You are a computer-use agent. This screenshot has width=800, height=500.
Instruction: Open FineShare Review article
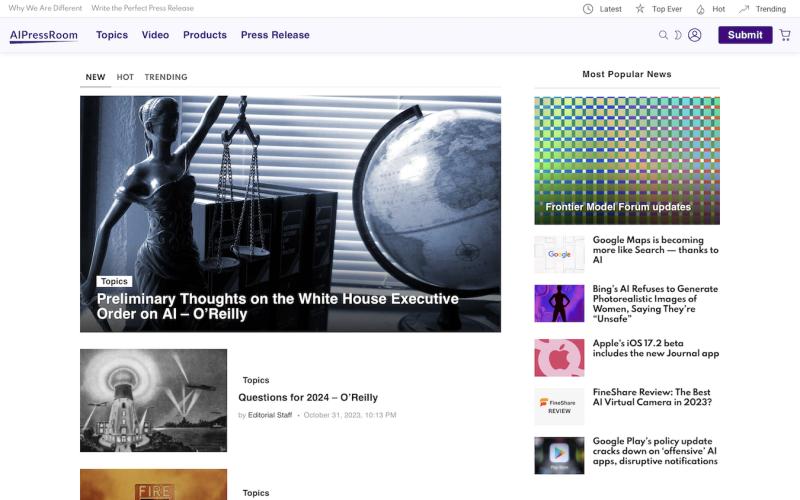click(652, 397)
